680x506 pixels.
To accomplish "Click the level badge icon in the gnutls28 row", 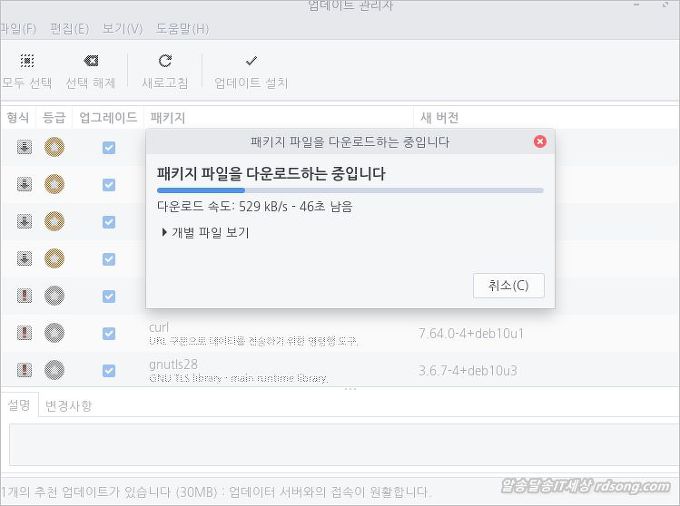I will tap(54, 369).
